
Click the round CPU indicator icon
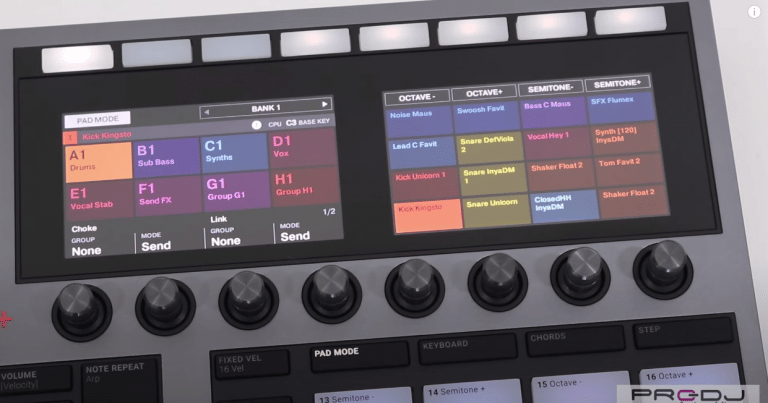tap(256, 125)
